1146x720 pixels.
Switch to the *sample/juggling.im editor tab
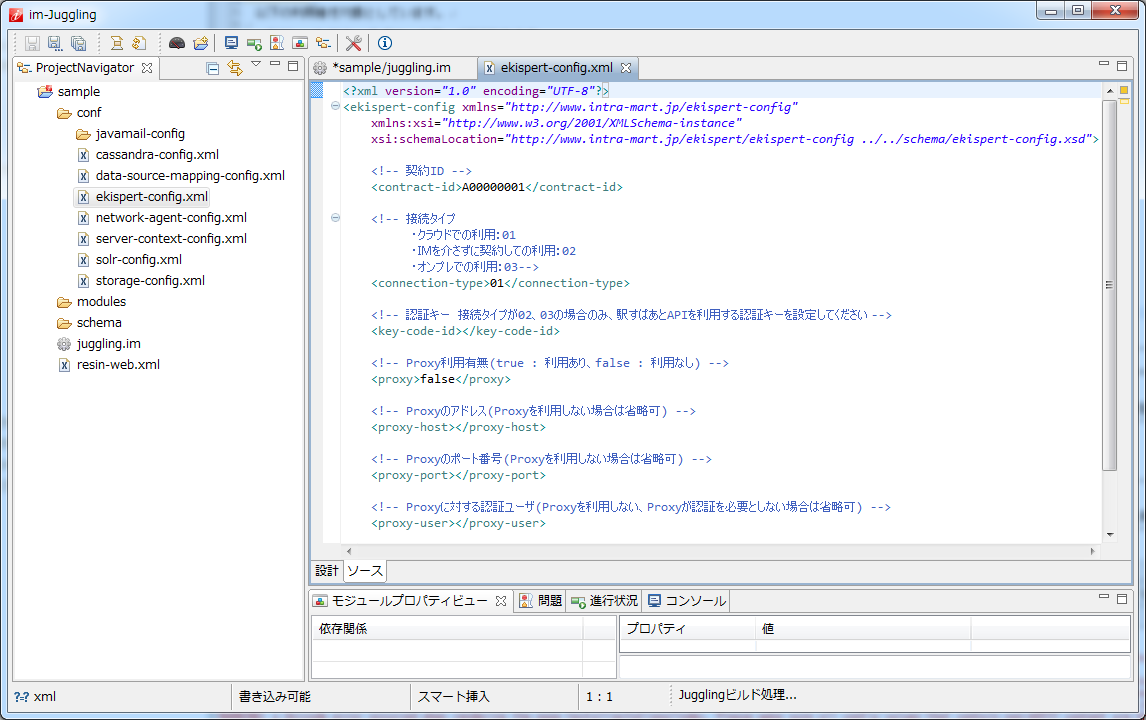391,68
